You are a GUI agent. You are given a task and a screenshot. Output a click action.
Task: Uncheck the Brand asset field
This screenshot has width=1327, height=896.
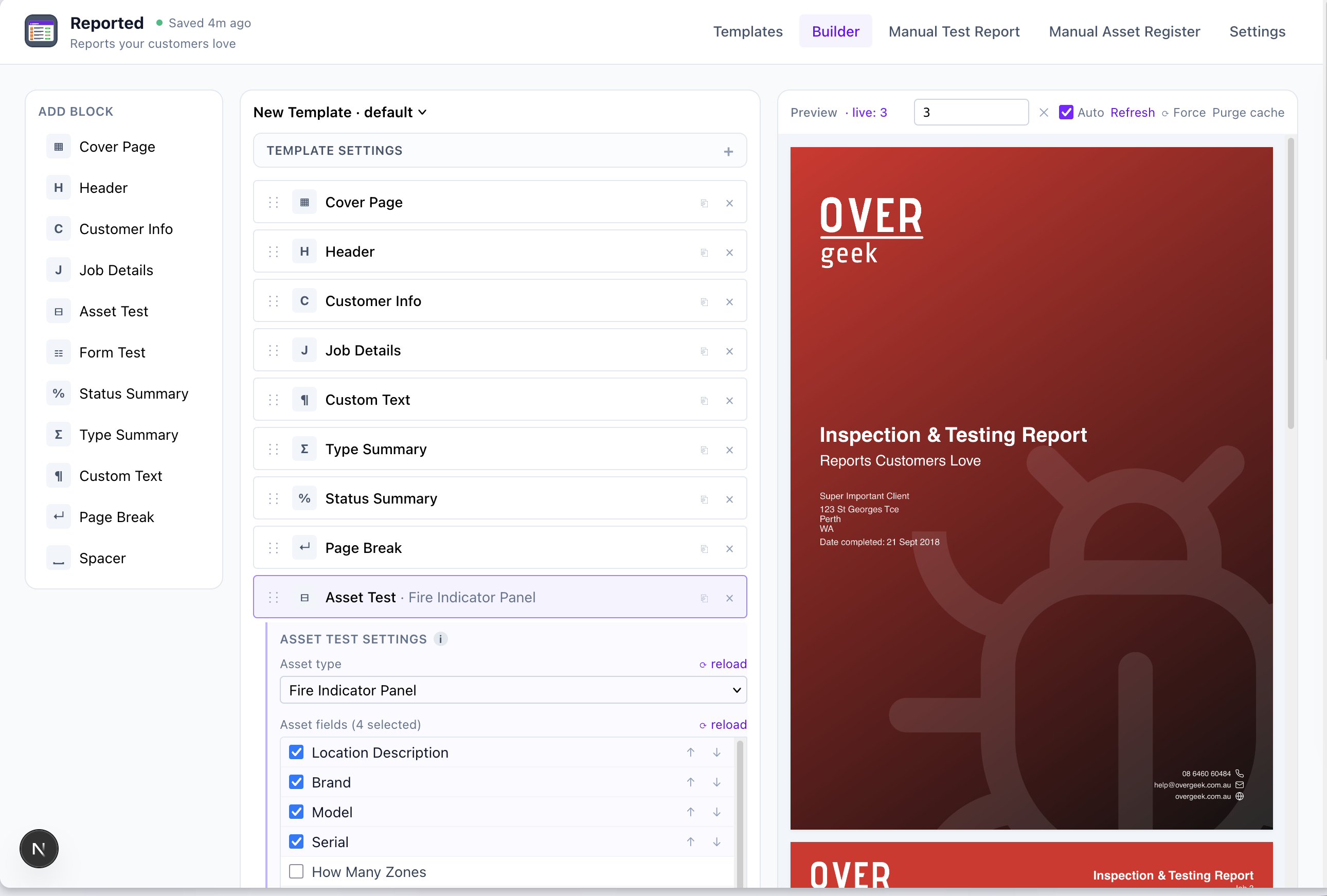[x=296, y=782]
